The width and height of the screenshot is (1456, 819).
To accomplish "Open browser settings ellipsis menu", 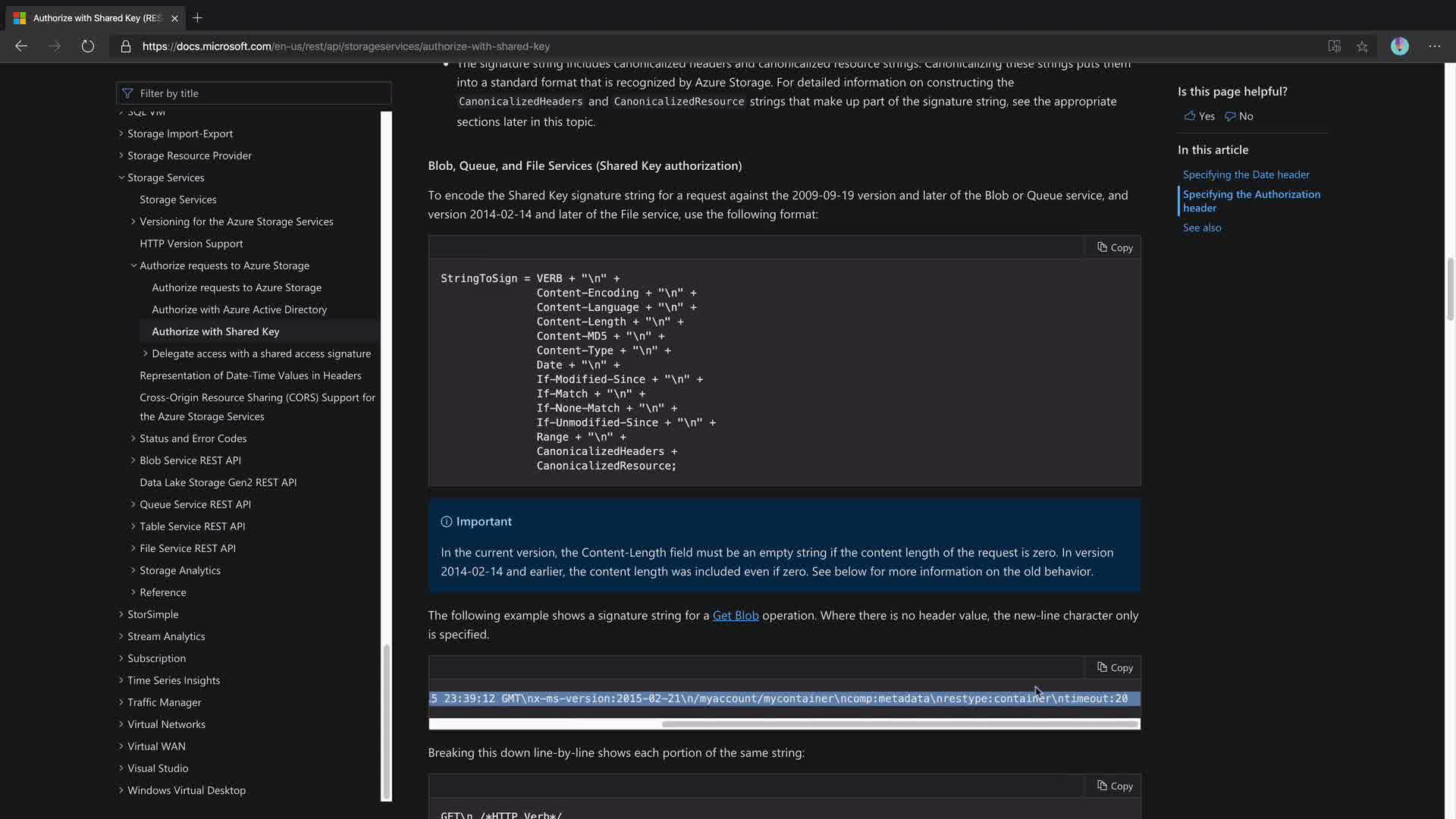I will [1434, 46].
